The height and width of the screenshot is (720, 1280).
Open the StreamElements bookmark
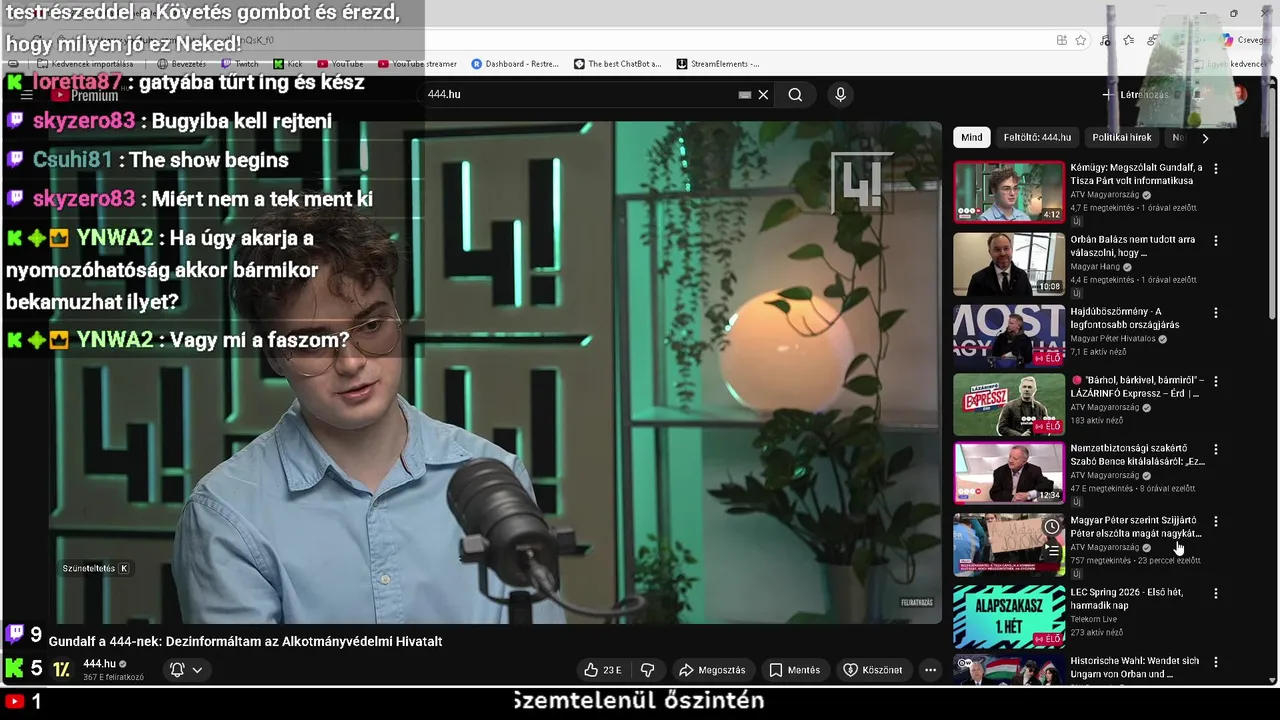point(718,64)
